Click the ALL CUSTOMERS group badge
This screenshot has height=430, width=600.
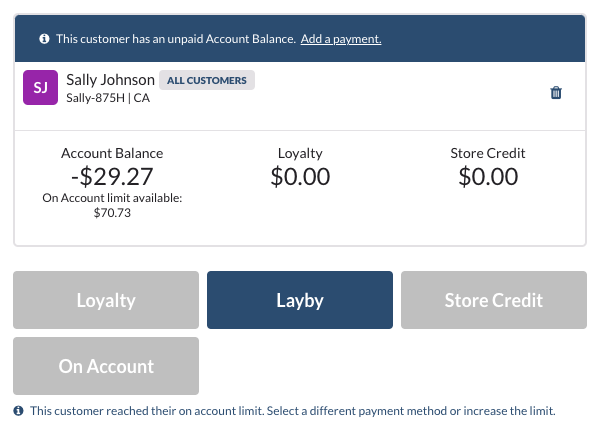coord(207,80)
